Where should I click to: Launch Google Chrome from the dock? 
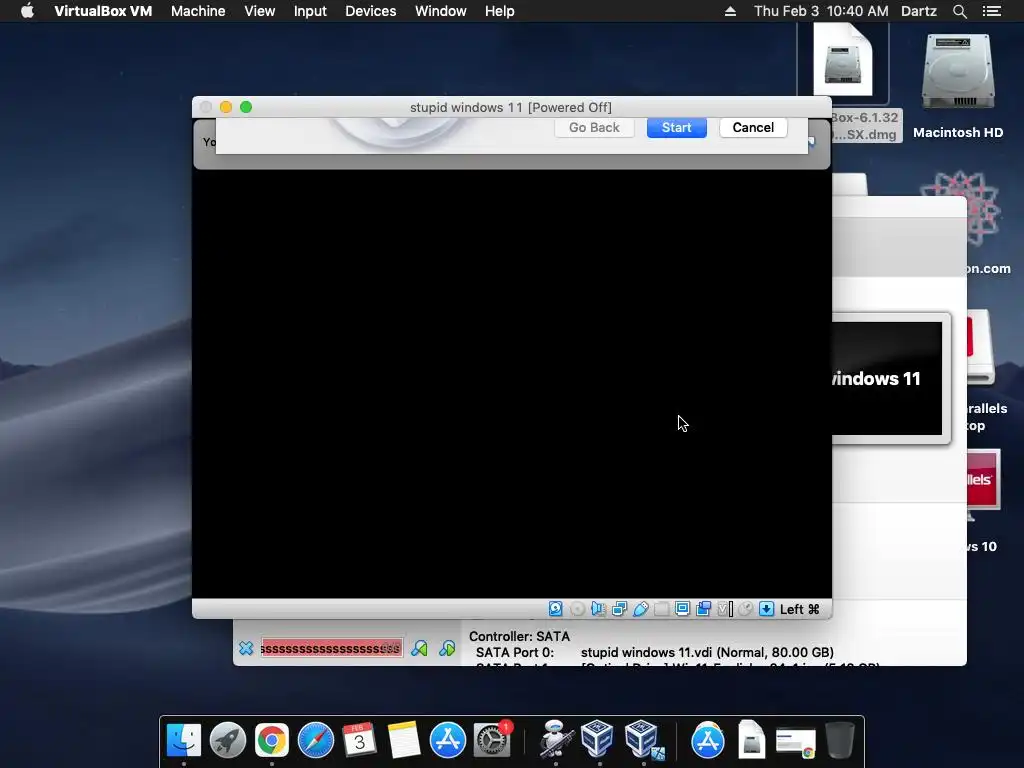point(272,740)
